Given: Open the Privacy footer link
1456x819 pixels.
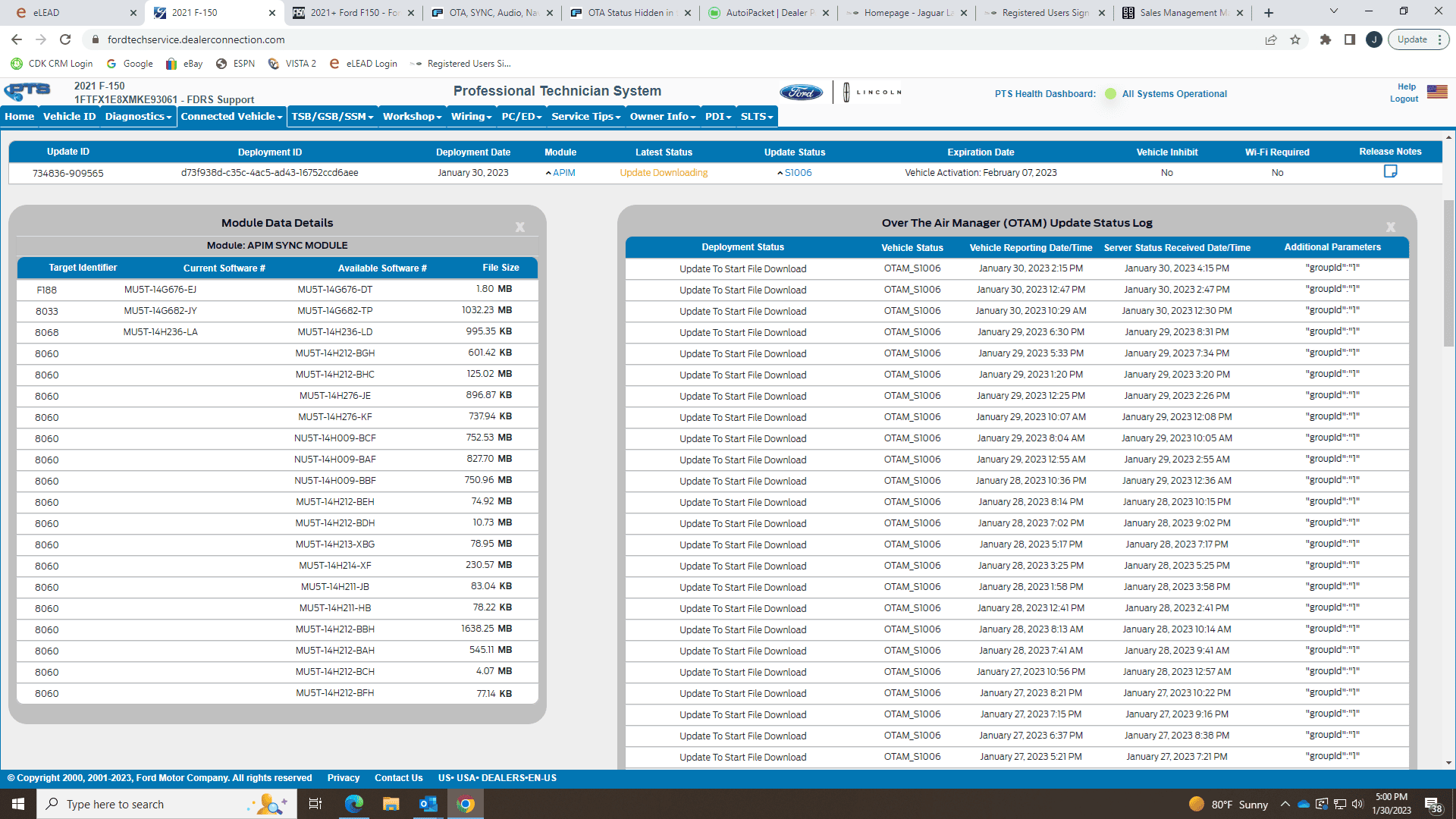Looking at the screenshot, I should point(344,777).
